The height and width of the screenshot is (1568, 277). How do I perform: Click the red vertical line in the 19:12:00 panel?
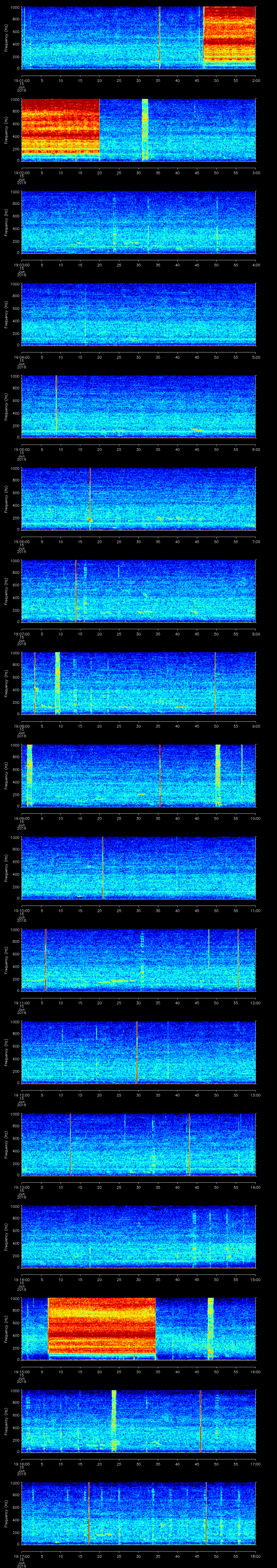tap(137, 1052)
